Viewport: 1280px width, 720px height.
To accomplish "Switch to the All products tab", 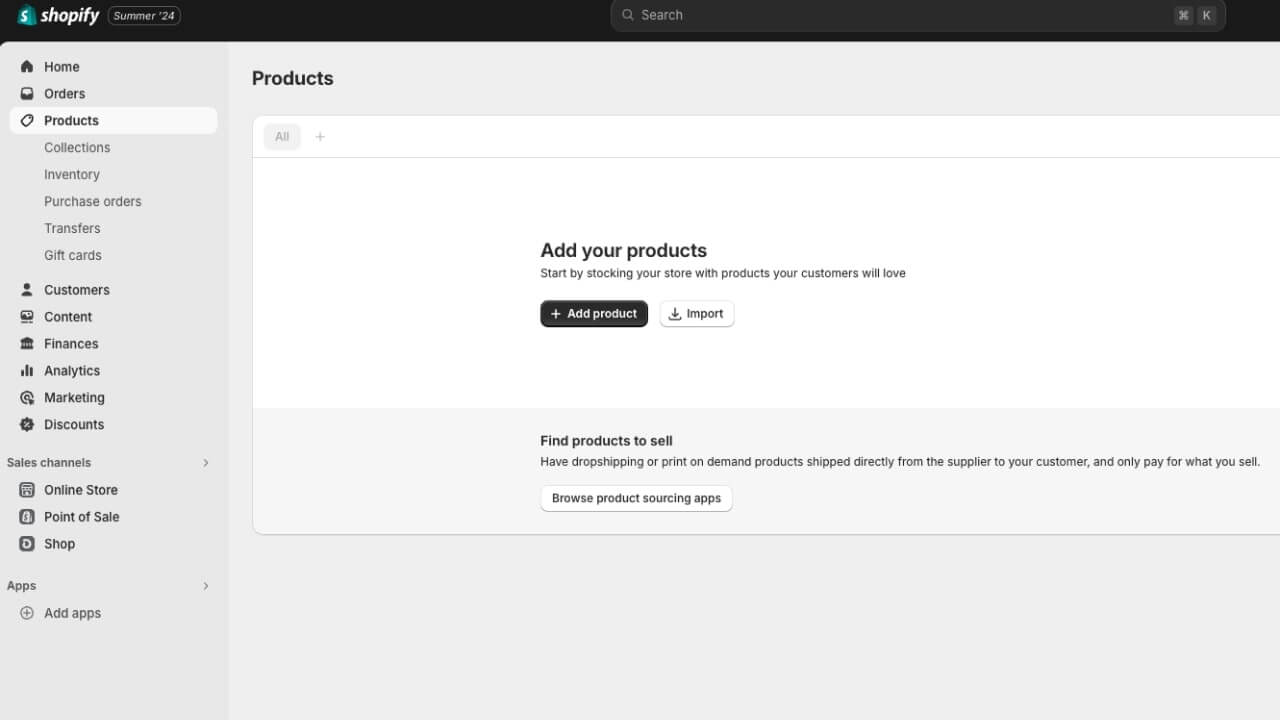I will click(281, 136).
